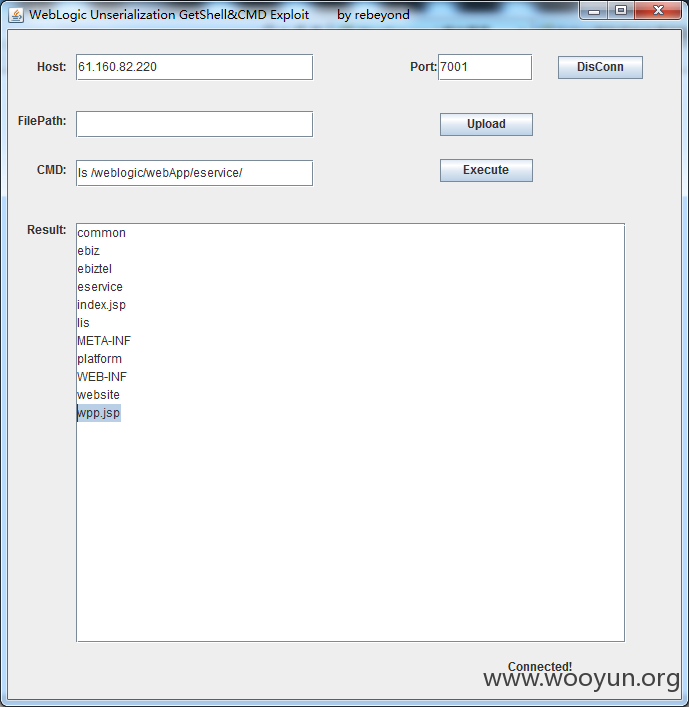689x707 pixels.
Task: Select the 'ebiztel' result line
Action: 94,269
